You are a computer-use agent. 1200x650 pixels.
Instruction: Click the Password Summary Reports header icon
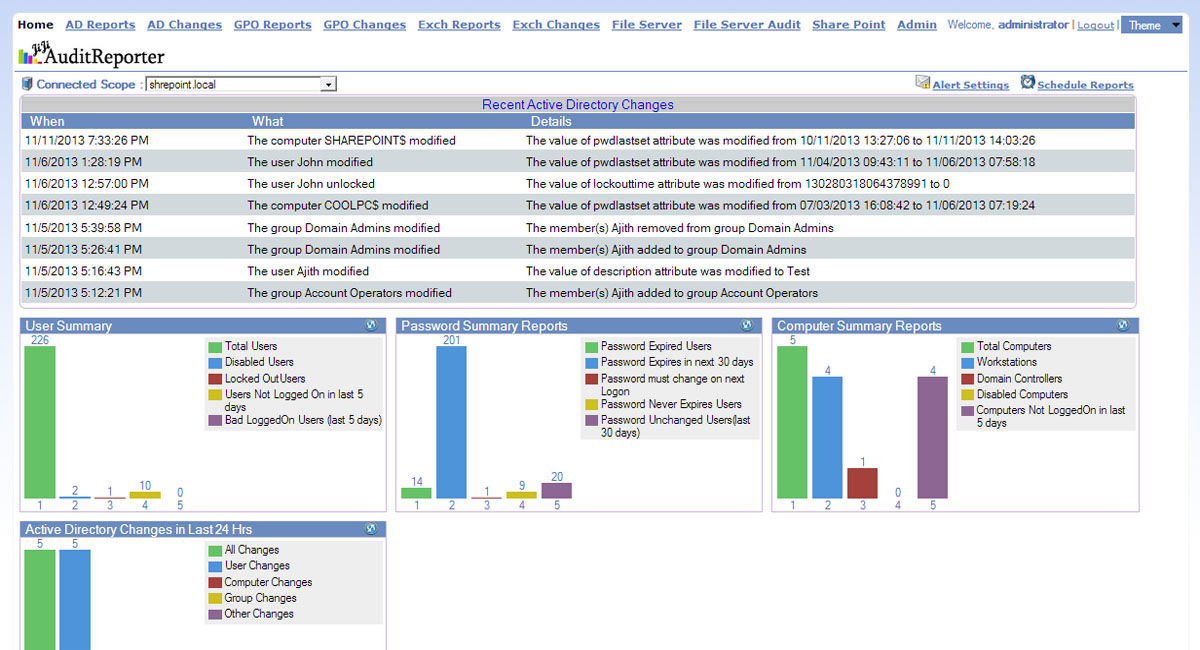click(x=747, y=325)
